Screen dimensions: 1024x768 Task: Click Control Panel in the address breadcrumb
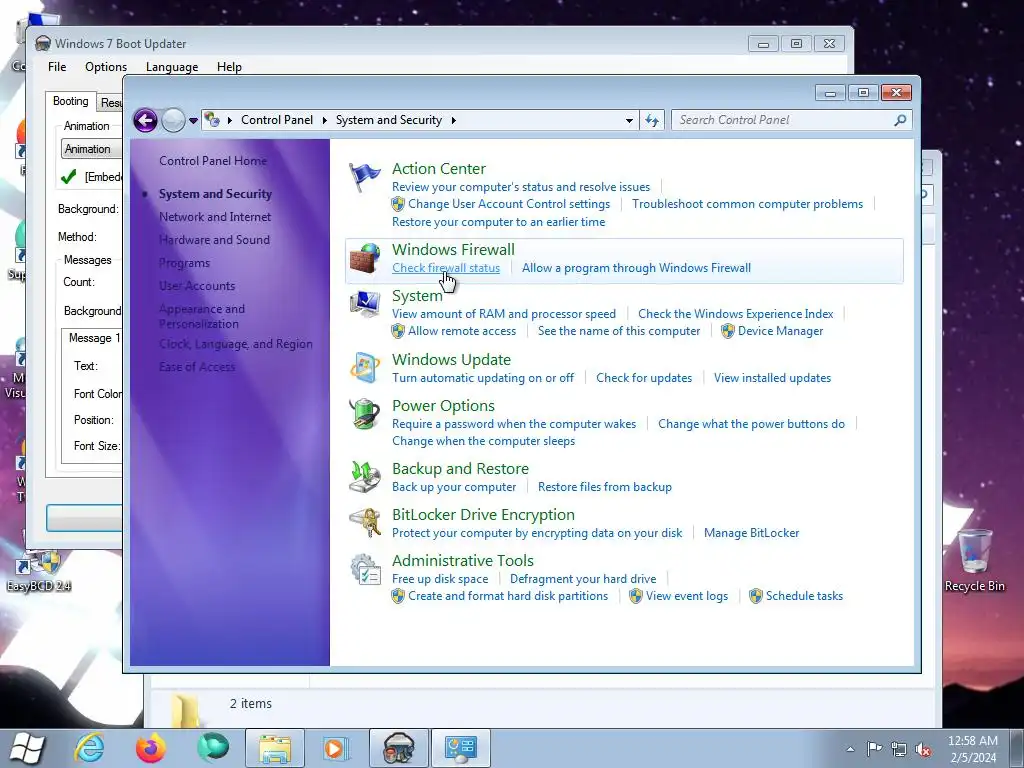tap(277, 120)
